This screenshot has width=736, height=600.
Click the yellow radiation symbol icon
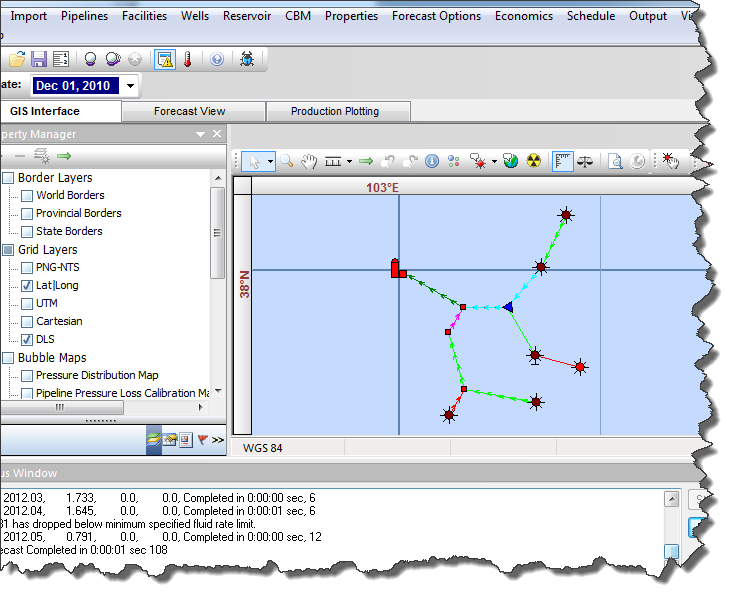[531, 161]
